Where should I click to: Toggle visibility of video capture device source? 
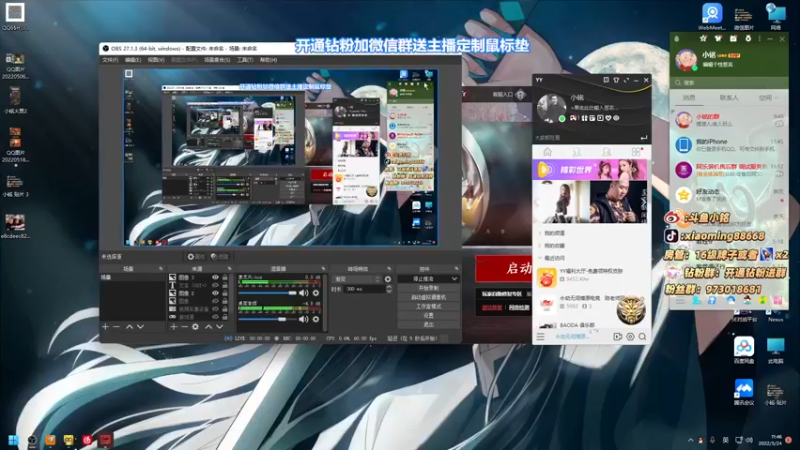click(x=215, y=309)
